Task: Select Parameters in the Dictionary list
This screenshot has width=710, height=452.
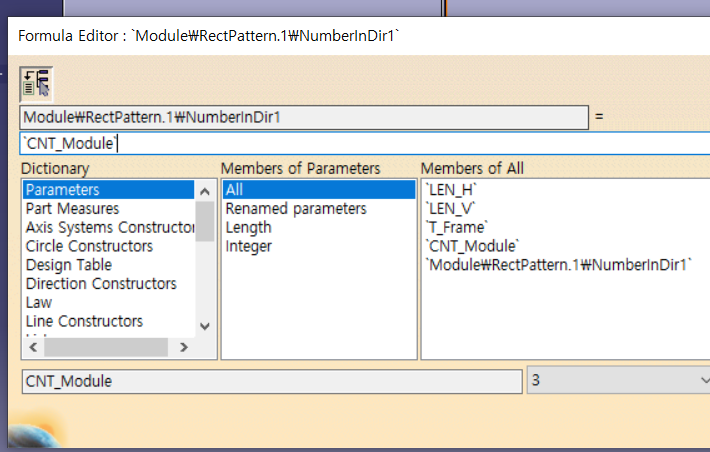Action: tap(108, 189)
